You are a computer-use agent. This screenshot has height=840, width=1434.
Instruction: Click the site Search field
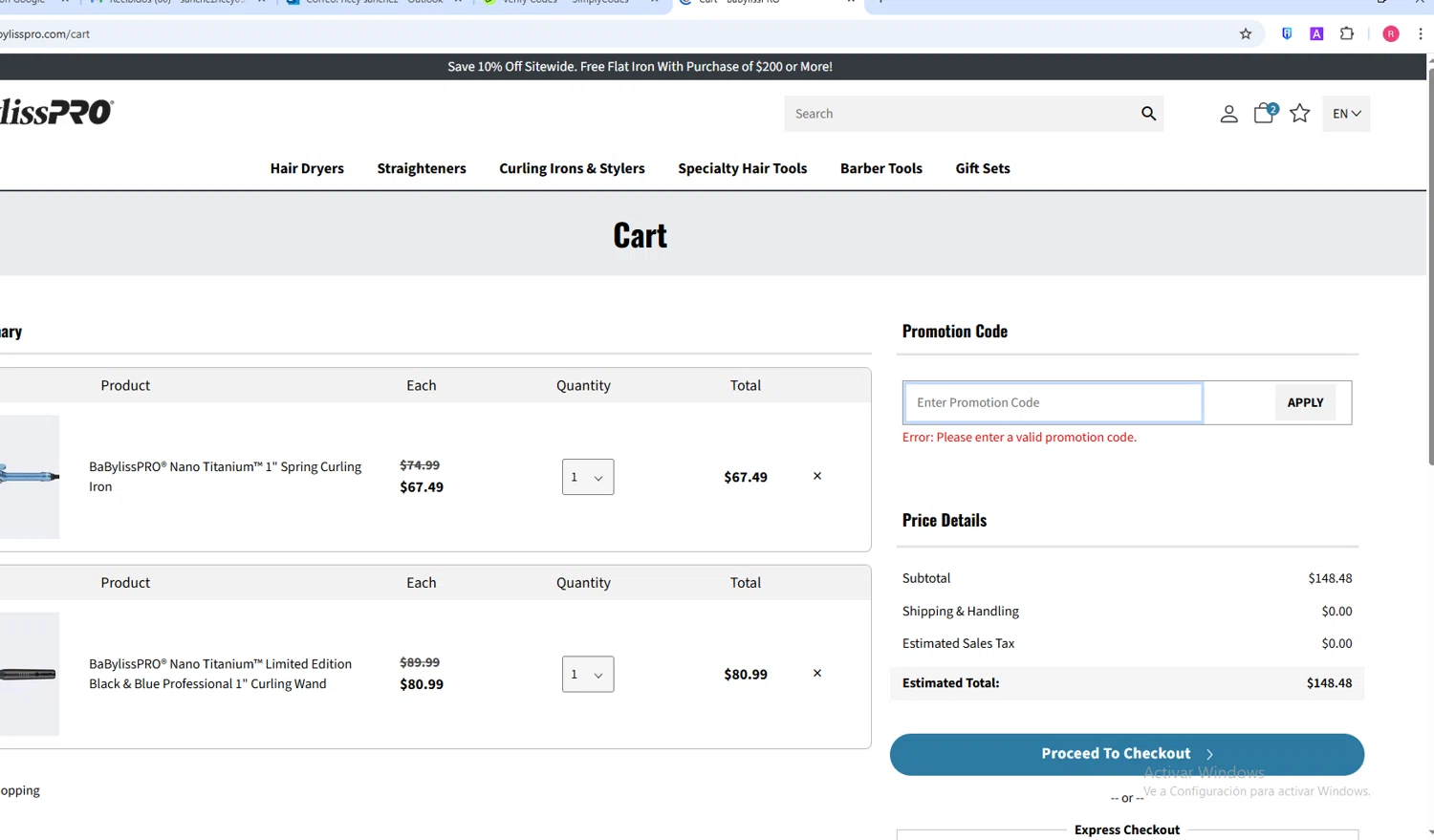coord(961,114)
